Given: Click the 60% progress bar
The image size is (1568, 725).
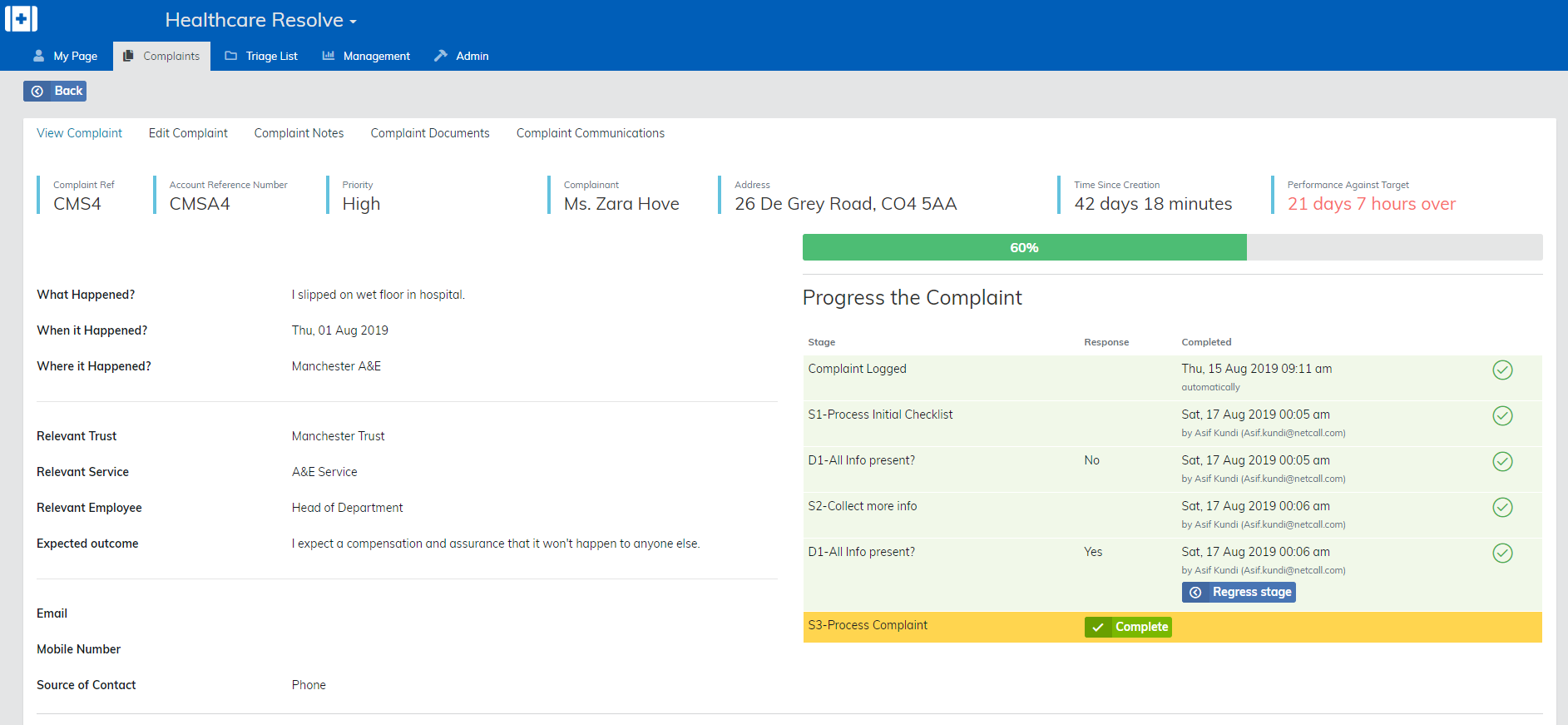Looking at the screenshot, I should pyautogui.click(x=1024, y=247).
